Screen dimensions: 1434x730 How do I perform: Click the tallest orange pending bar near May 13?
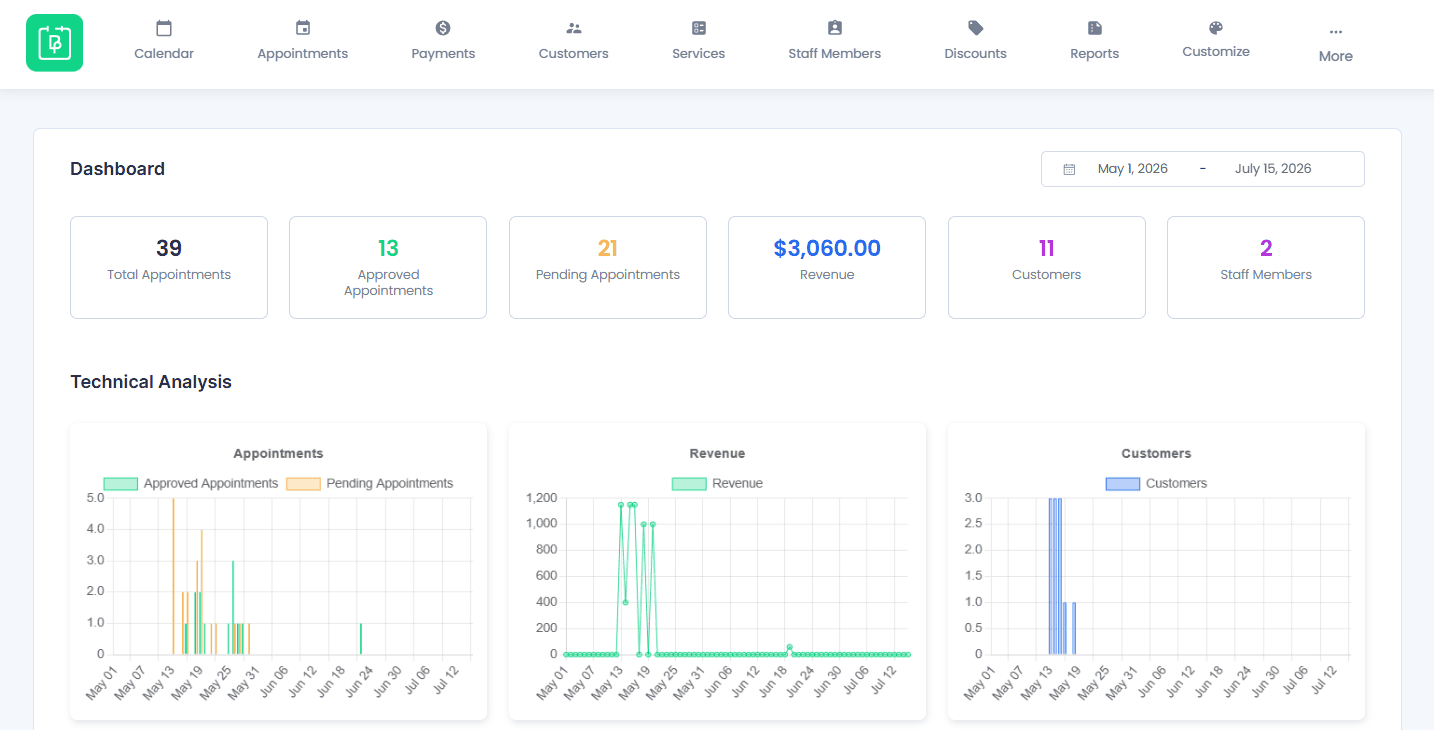pos(173,576)
